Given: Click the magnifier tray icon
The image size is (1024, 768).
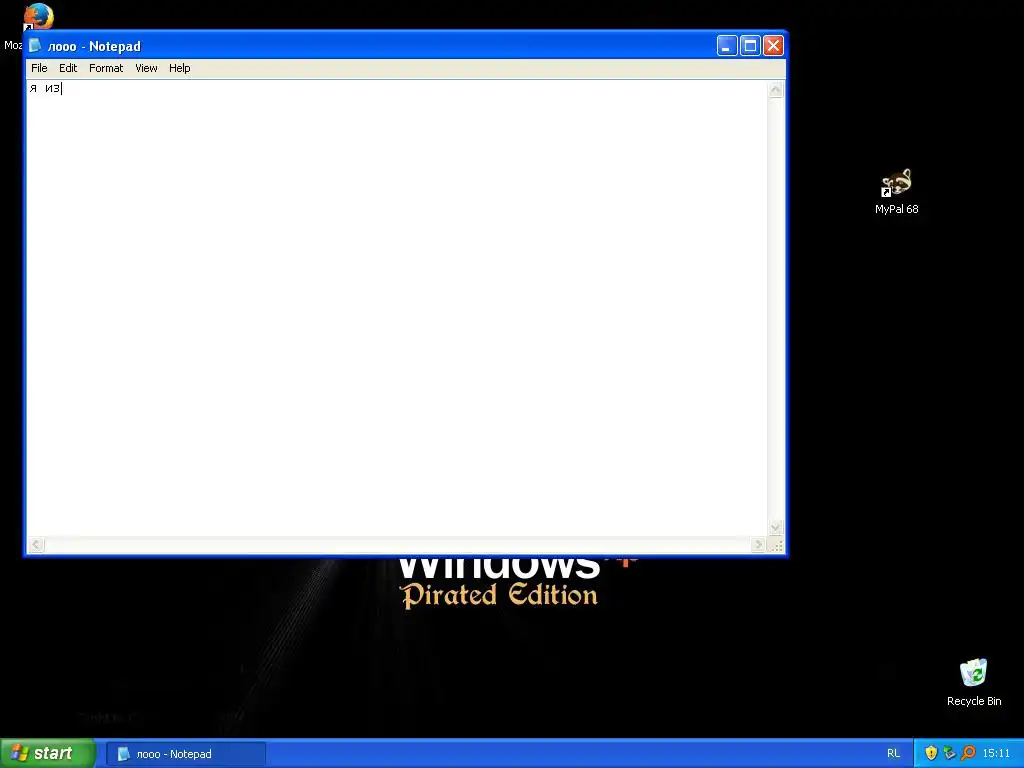Looking at the screenshot, I should [x=968, y=753].
